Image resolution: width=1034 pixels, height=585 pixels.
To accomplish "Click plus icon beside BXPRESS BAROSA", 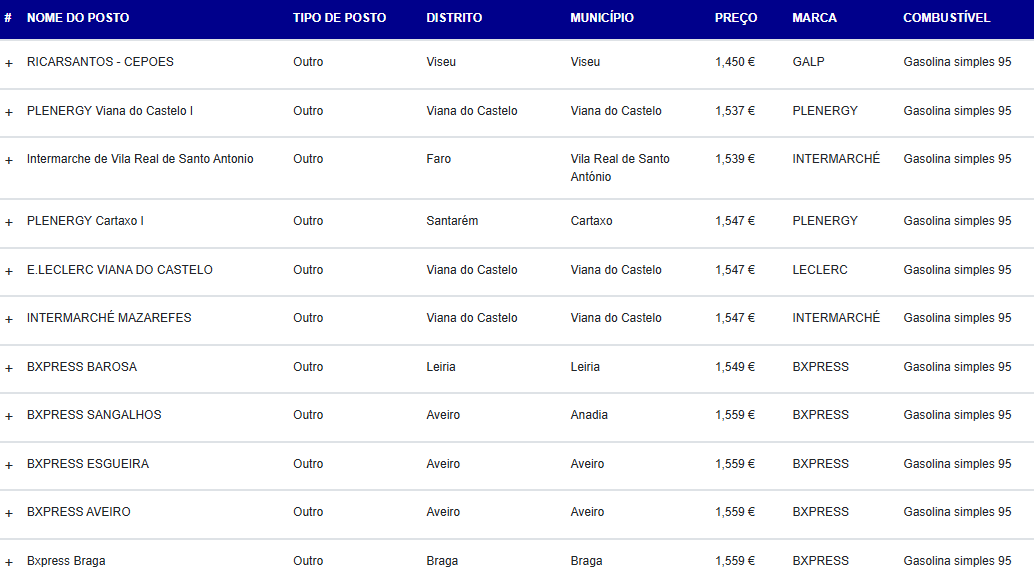I will click(9, 368).
